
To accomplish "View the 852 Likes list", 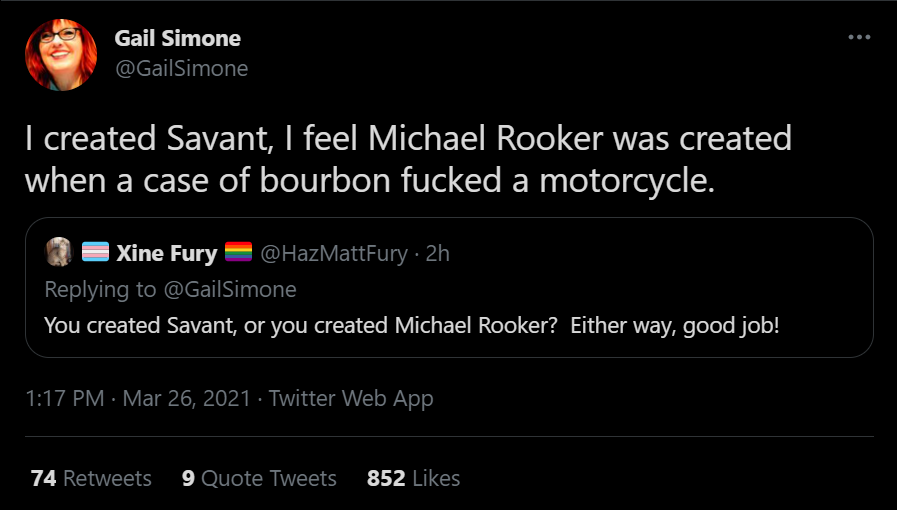I will tap(413, 478).
